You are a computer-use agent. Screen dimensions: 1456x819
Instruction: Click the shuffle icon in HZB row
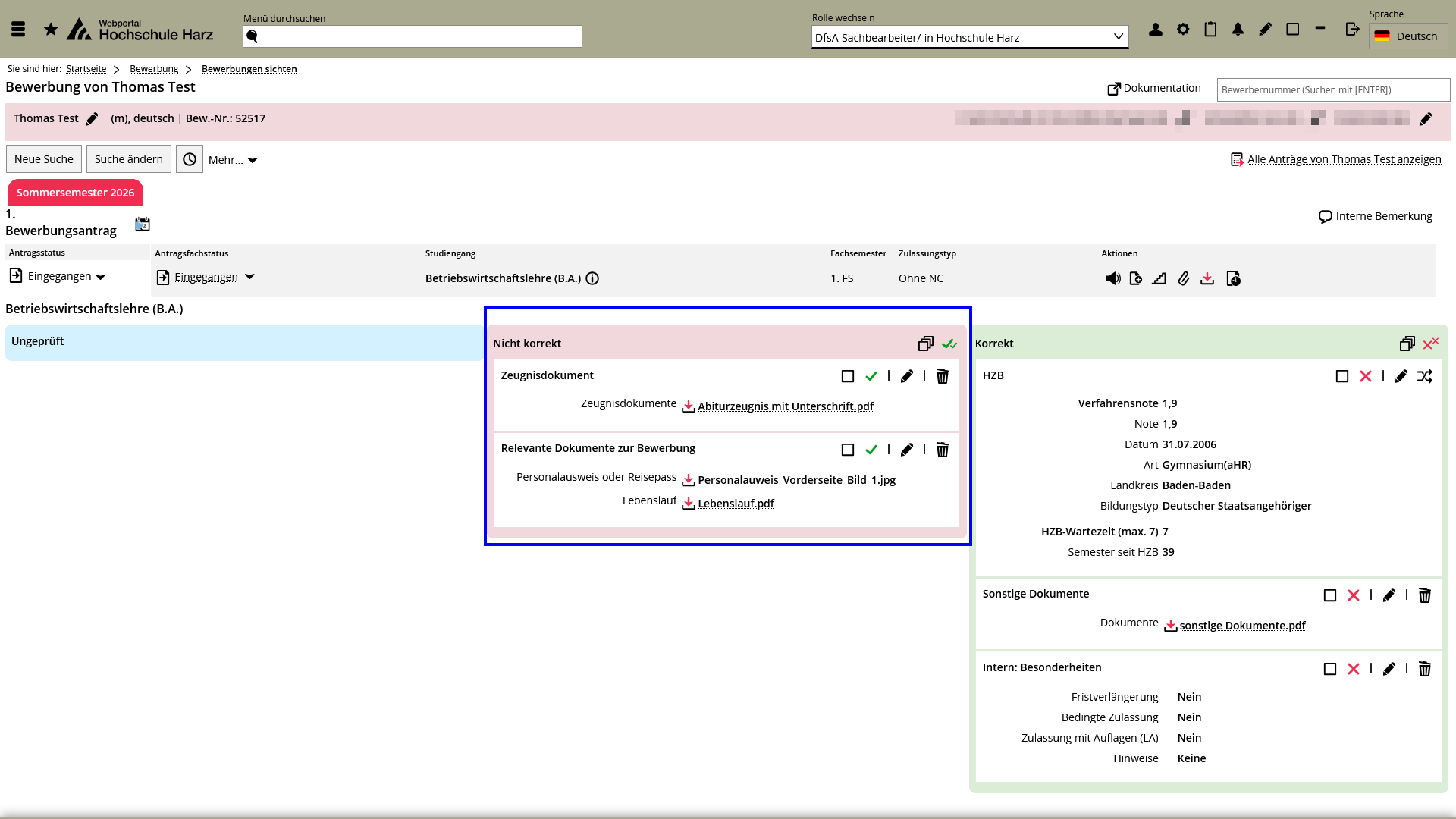point(1425,376)
